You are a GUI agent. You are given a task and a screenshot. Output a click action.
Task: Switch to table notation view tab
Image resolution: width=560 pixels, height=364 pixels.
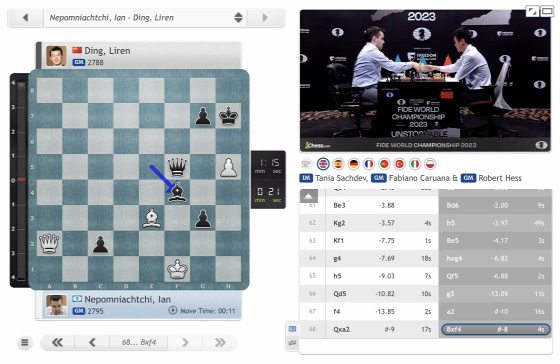[292, 329]
